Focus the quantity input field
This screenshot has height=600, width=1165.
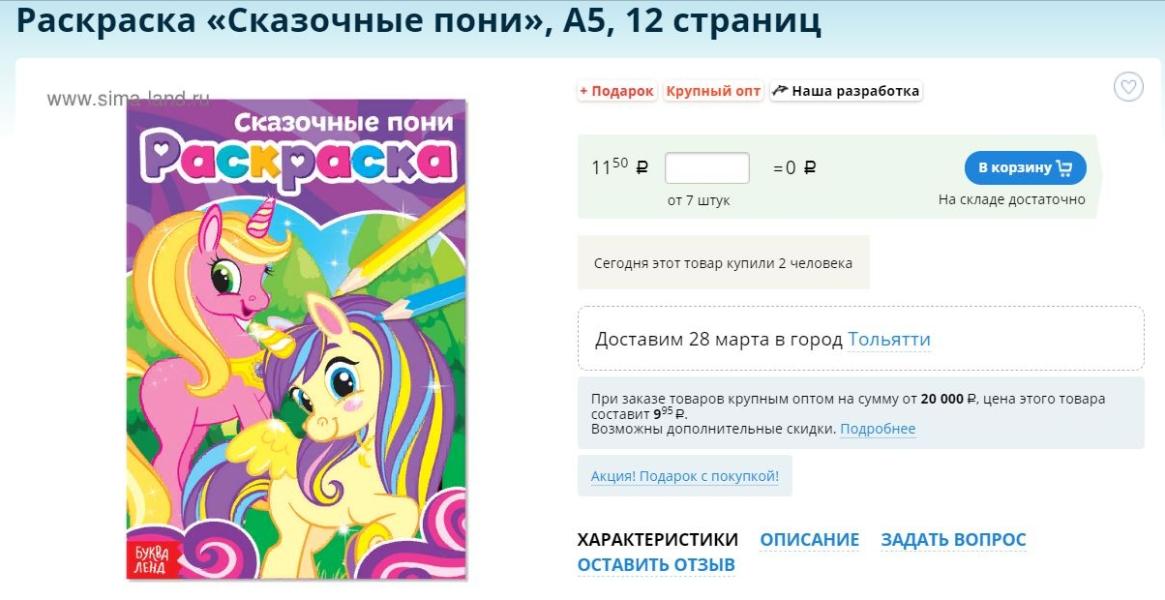click(x=707, y=168)
